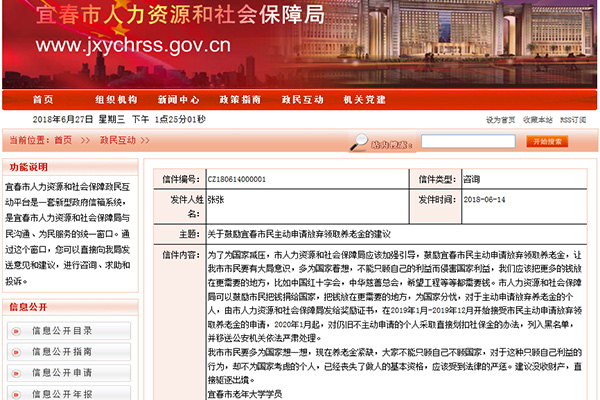
Task: Click 政民互动 in the breadcrumb path
Action: tap(117, 141)
